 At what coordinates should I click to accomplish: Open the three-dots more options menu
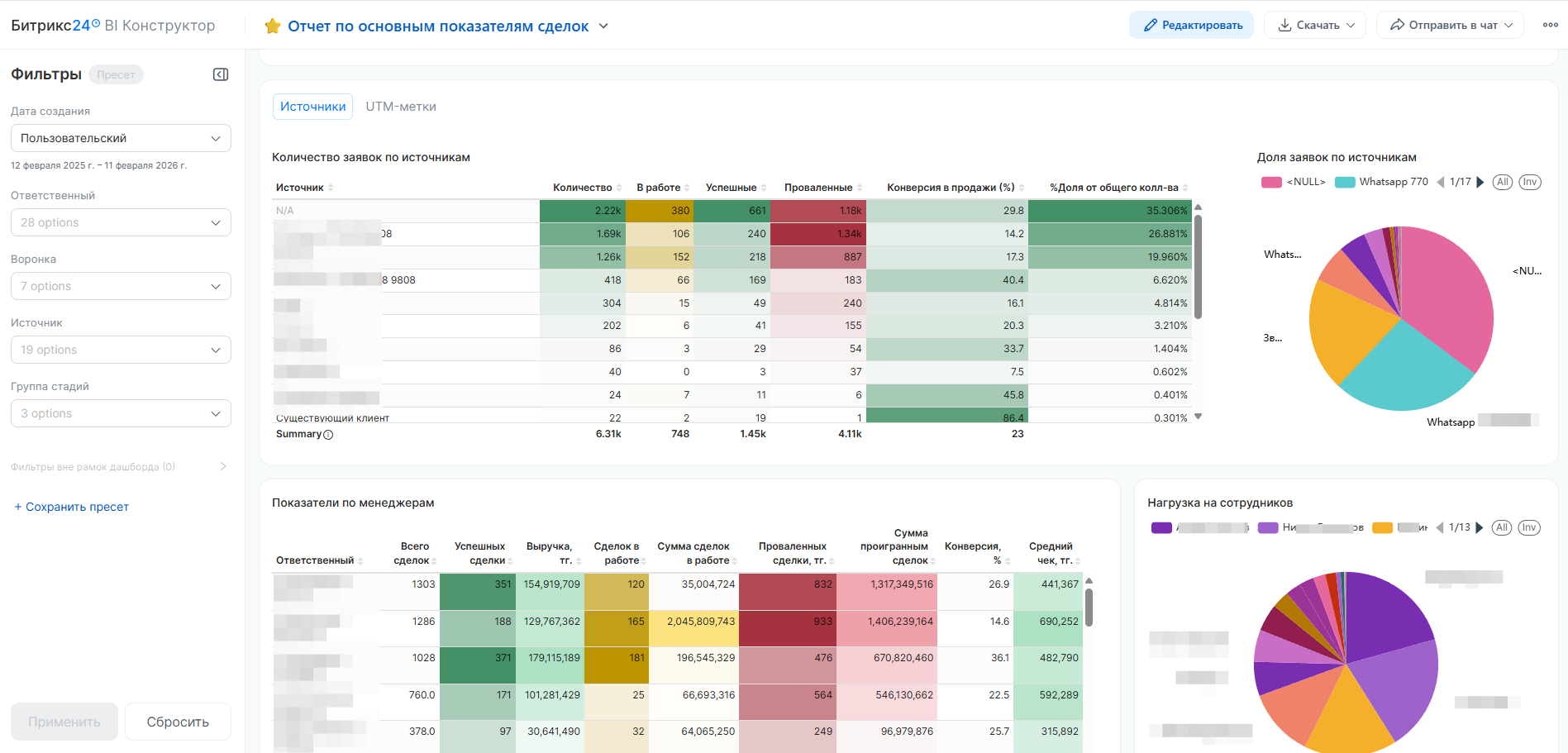click(1550, 25)
